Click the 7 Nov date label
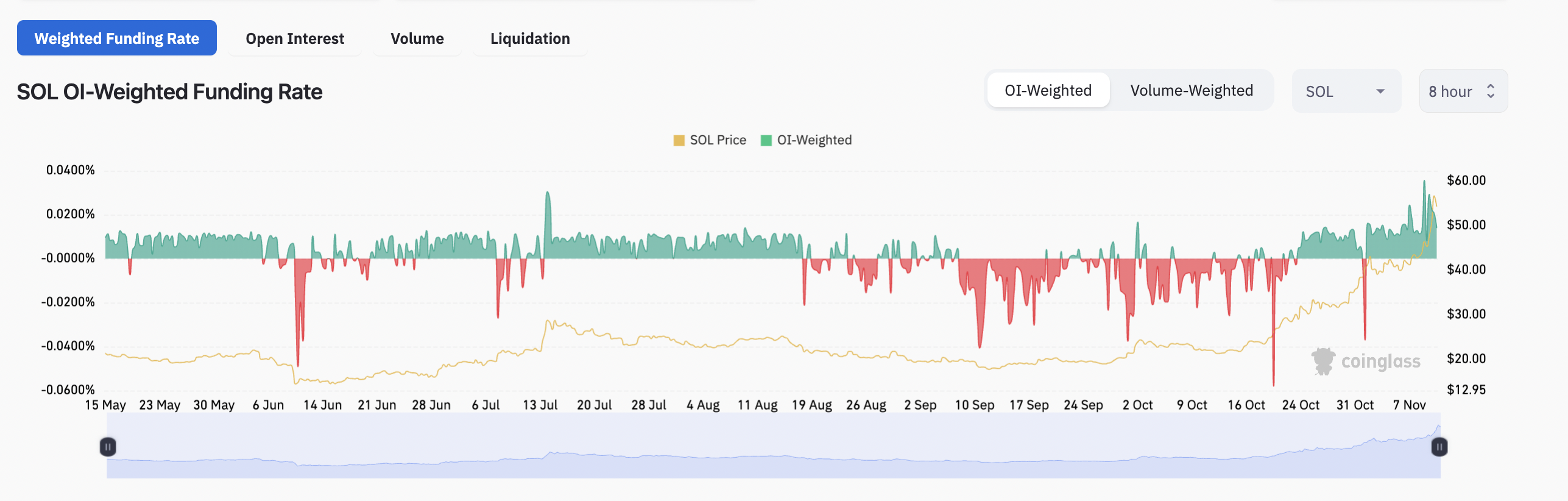Image resolution: width=1568 pixels, height=501 pixels. click(x=1409, y=405)
